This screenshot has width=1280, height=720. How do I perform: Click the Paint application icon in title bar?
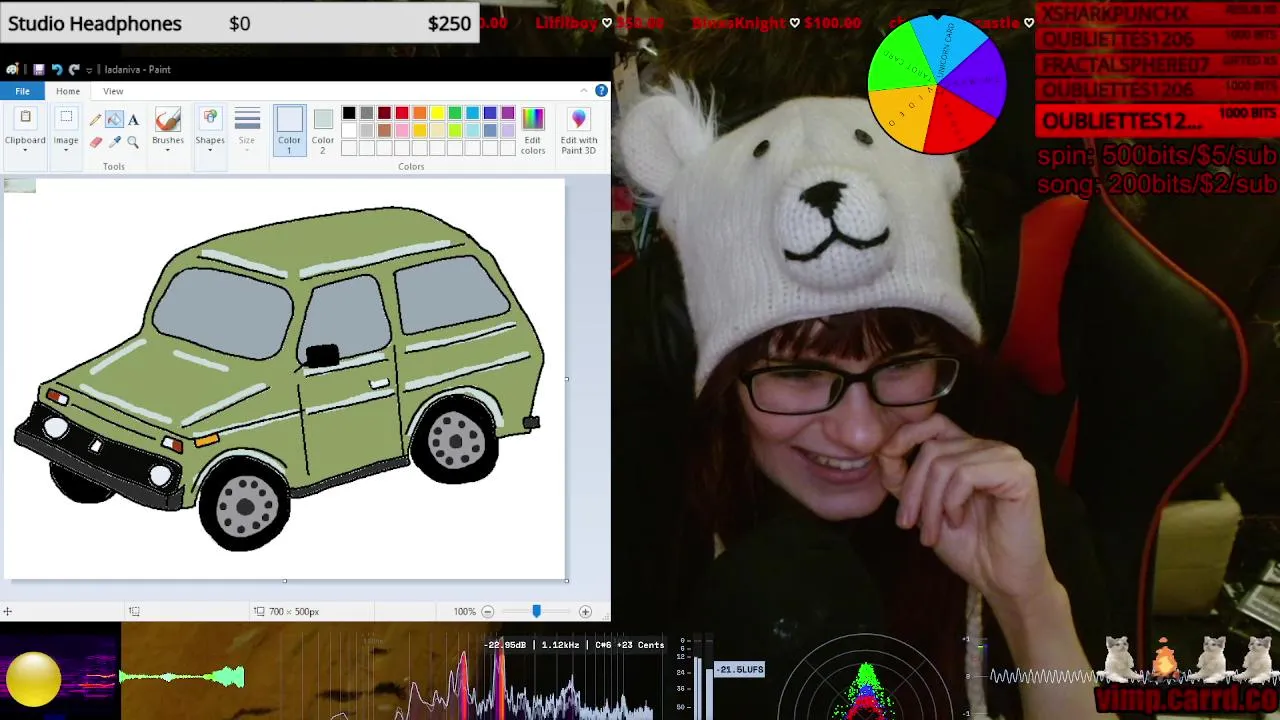[x=12, y=69]
